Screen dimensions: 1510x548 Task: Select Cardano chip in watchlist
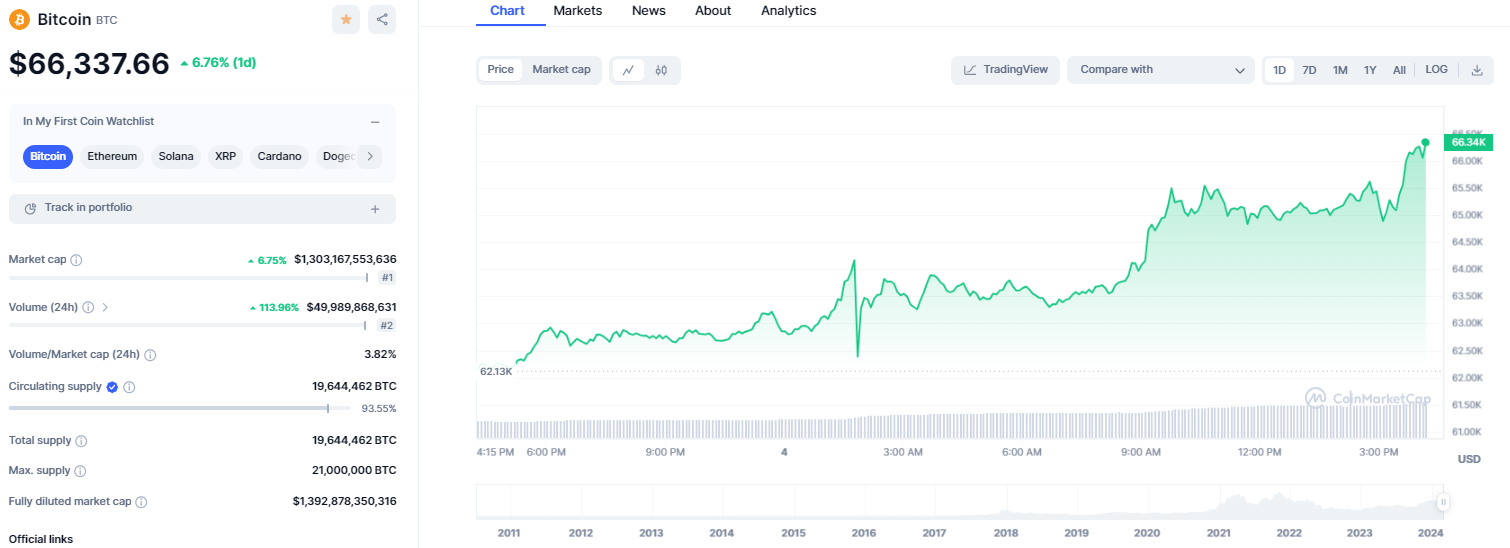(x=279, y=156)
